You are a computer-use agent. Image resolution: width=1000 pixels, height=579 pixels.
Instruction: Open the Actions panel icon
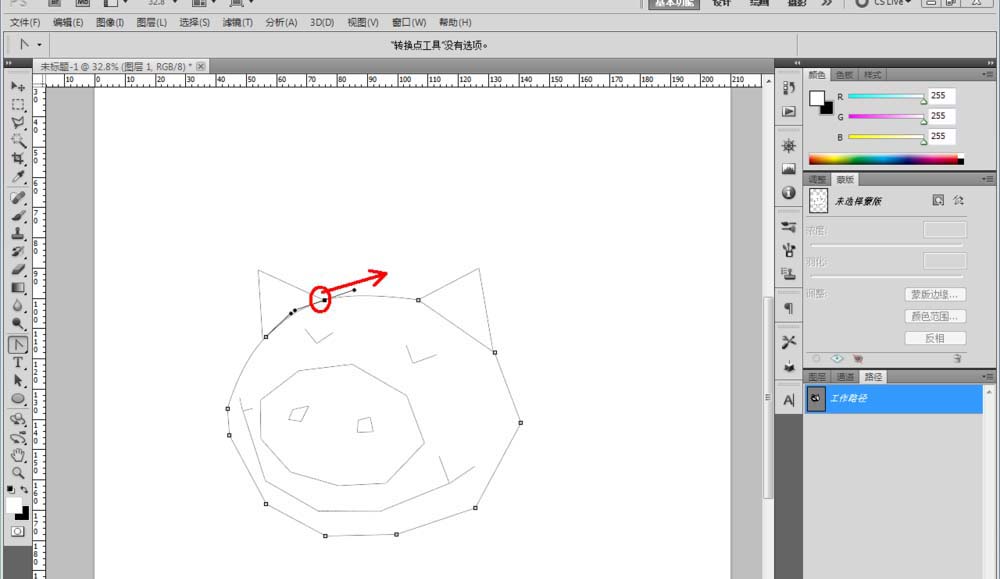pos(789,112)
